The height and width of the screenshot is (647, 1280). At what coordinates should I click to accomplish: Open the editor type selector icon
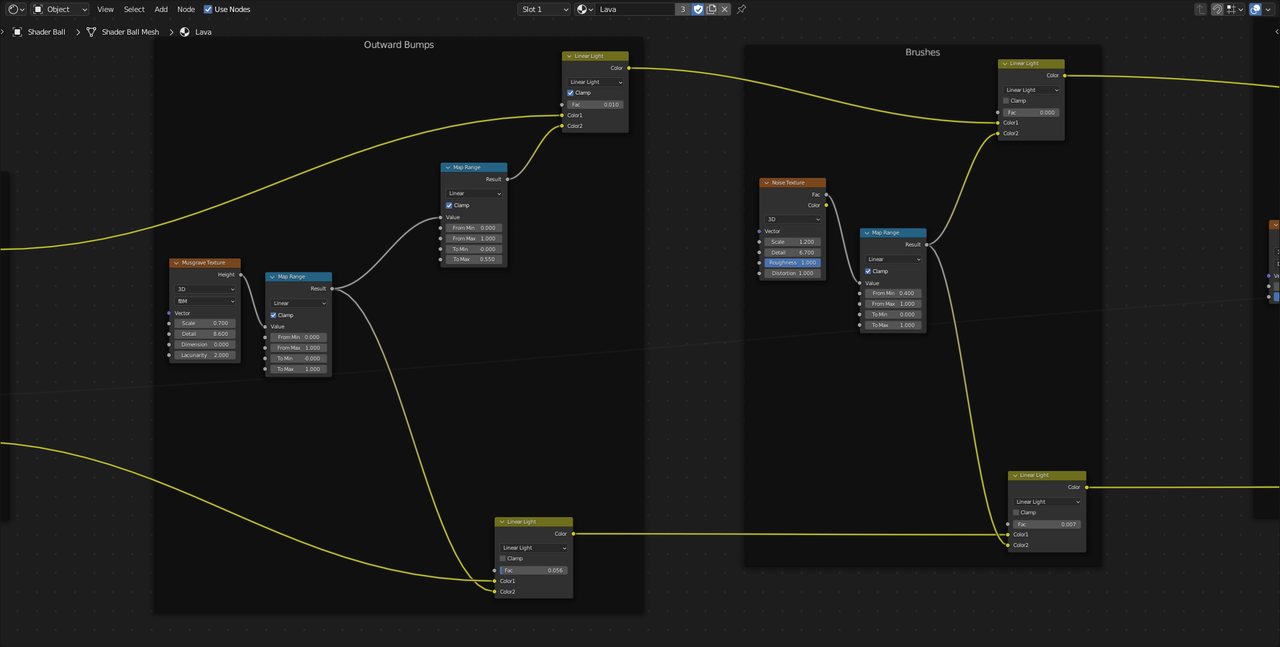tap(15, 9)
